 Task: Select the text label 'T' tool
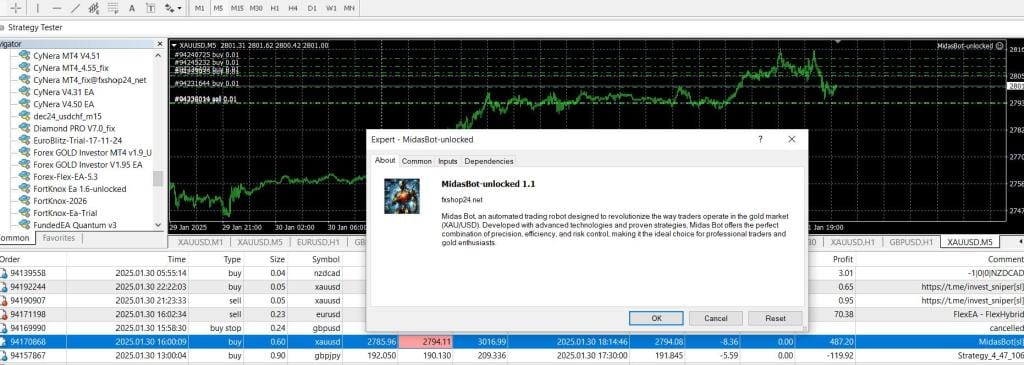pyautogui.click(x=151, y=8)
